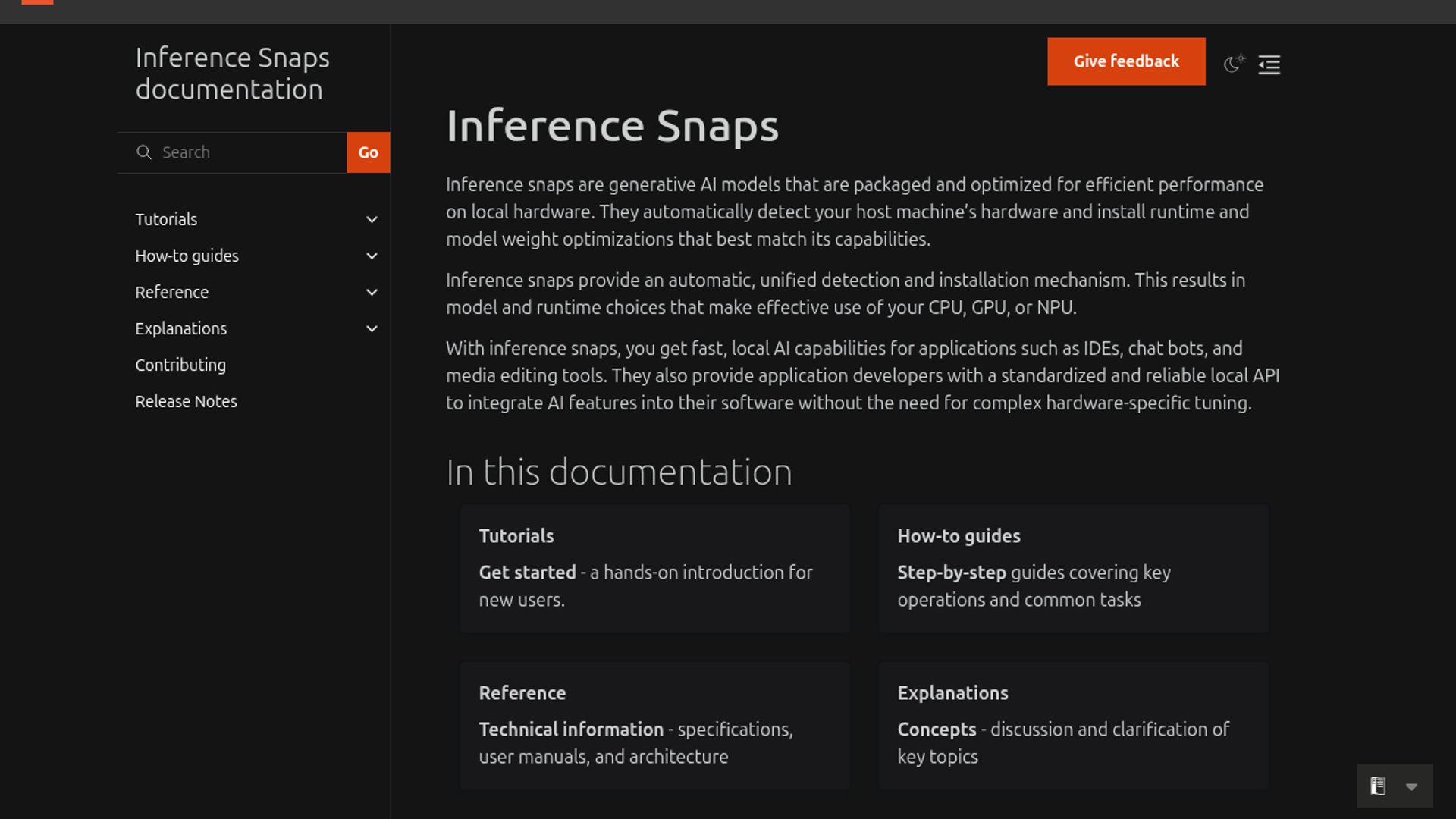The image size is (1456, 819).
Task: Open the Technical information reference link
Action: [570, 730]
